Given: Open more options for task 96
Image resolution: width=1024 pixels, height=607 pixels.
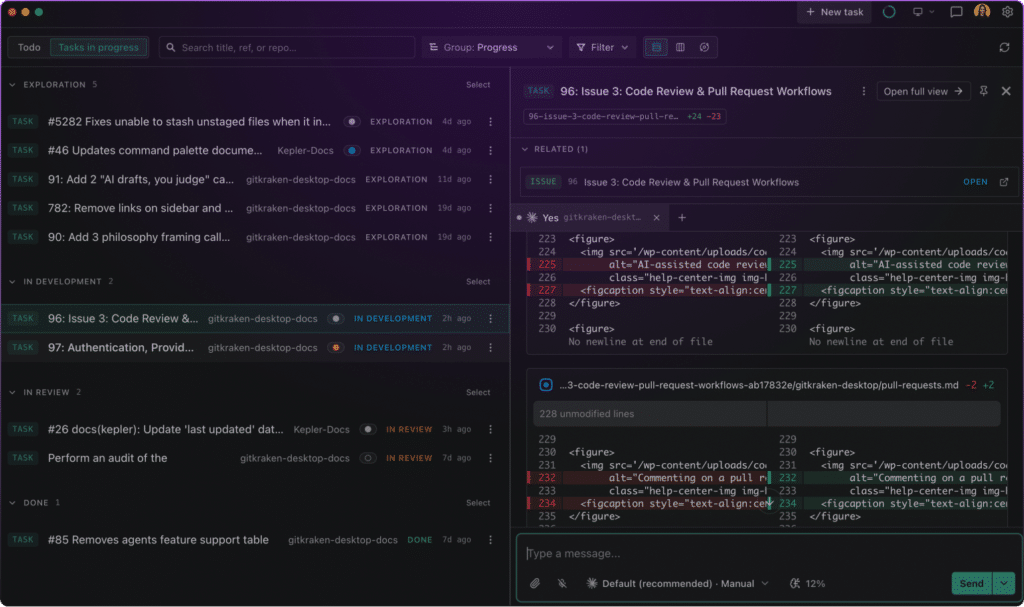Looking at the screenshot, I should tap(490, 319).
